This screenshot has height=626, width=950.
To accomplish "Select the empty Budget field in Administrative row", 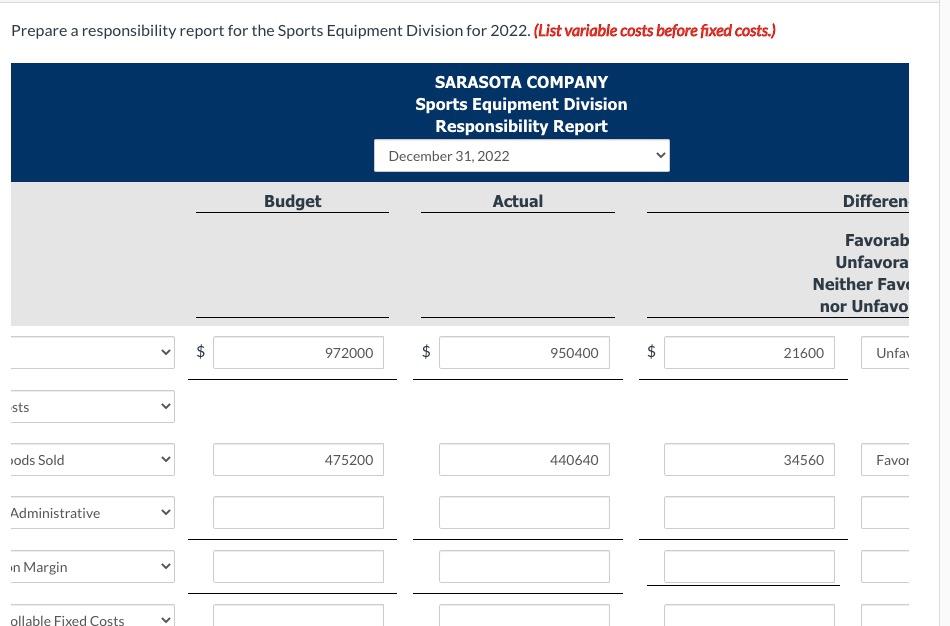I will click(298, 513).
